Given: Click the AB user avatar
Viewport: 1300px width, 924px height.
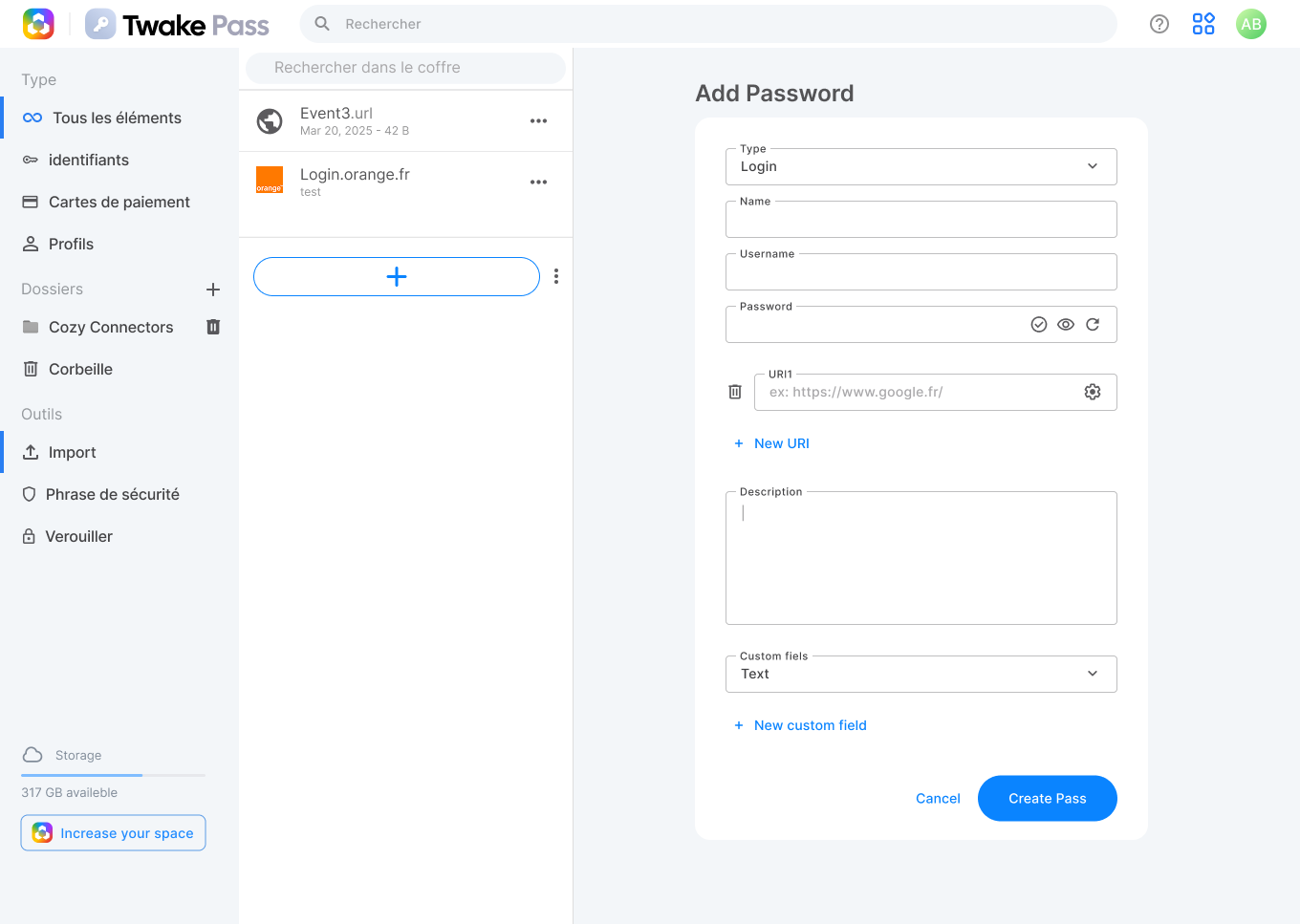Looking at the screenshot, I should [x=1251, y=24].
